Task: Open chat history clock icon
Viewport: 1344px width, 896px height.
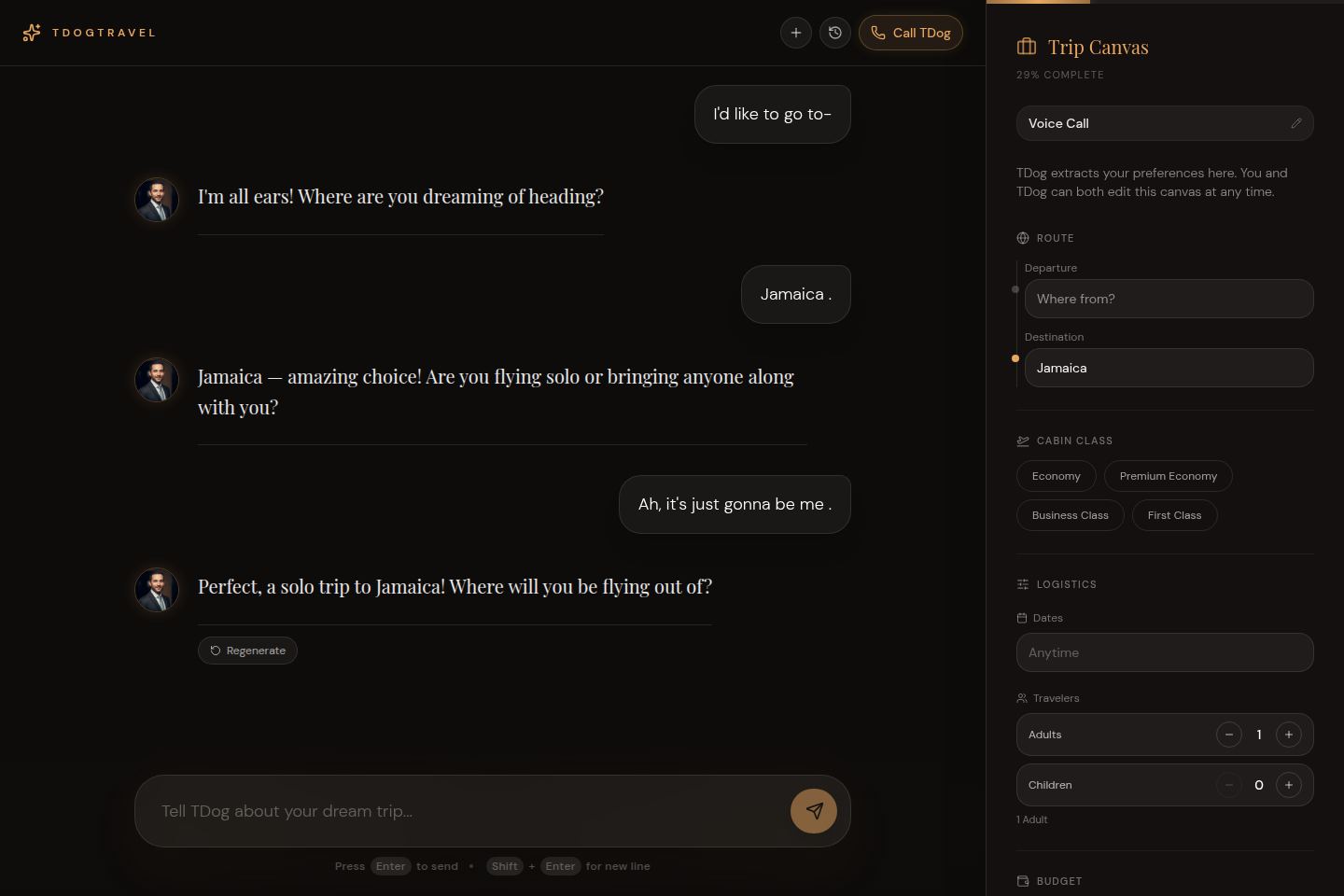Action: (x=835, y=33)
